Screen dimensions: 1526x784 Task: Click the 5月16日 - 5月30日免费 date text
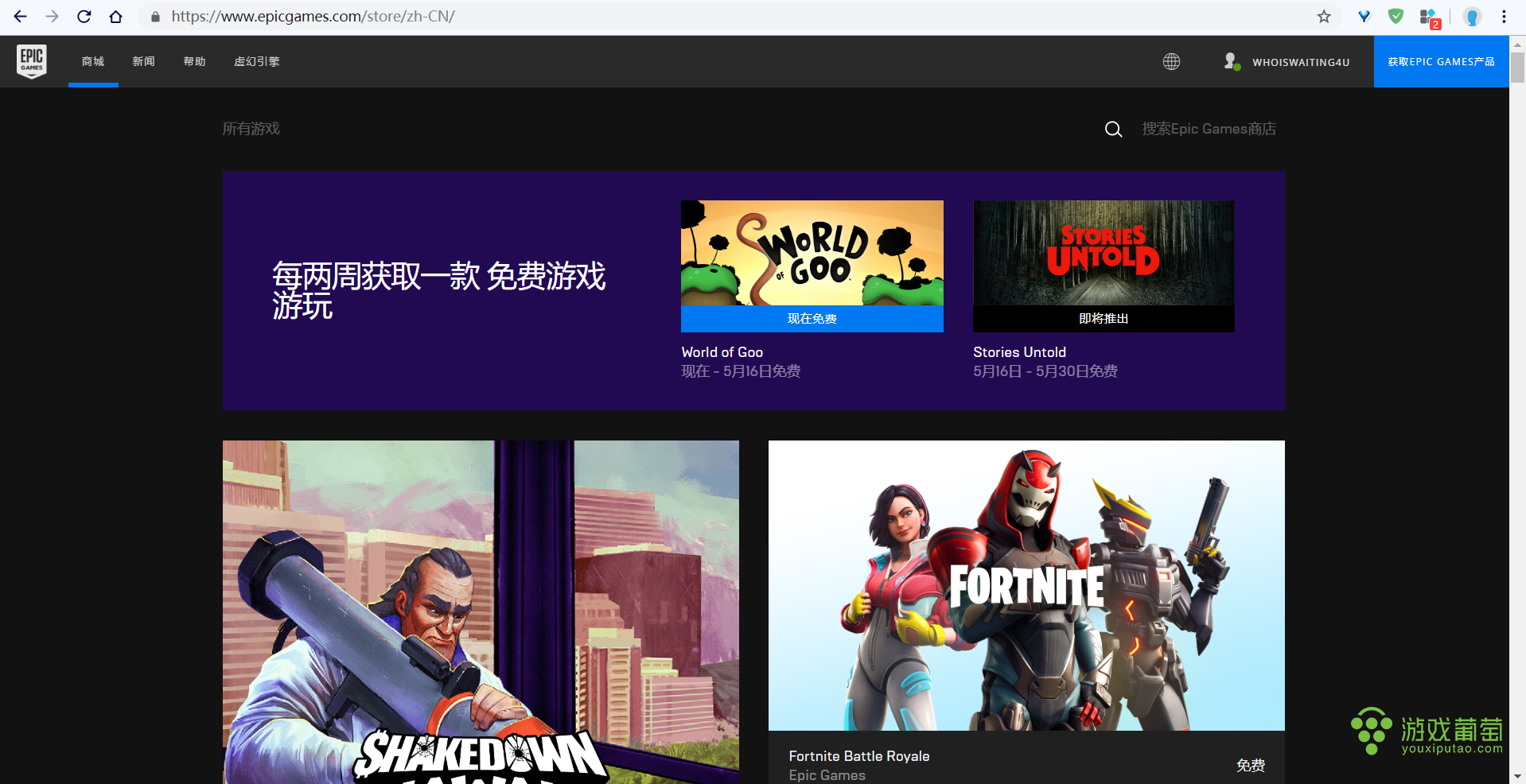tap(1045, 371)
